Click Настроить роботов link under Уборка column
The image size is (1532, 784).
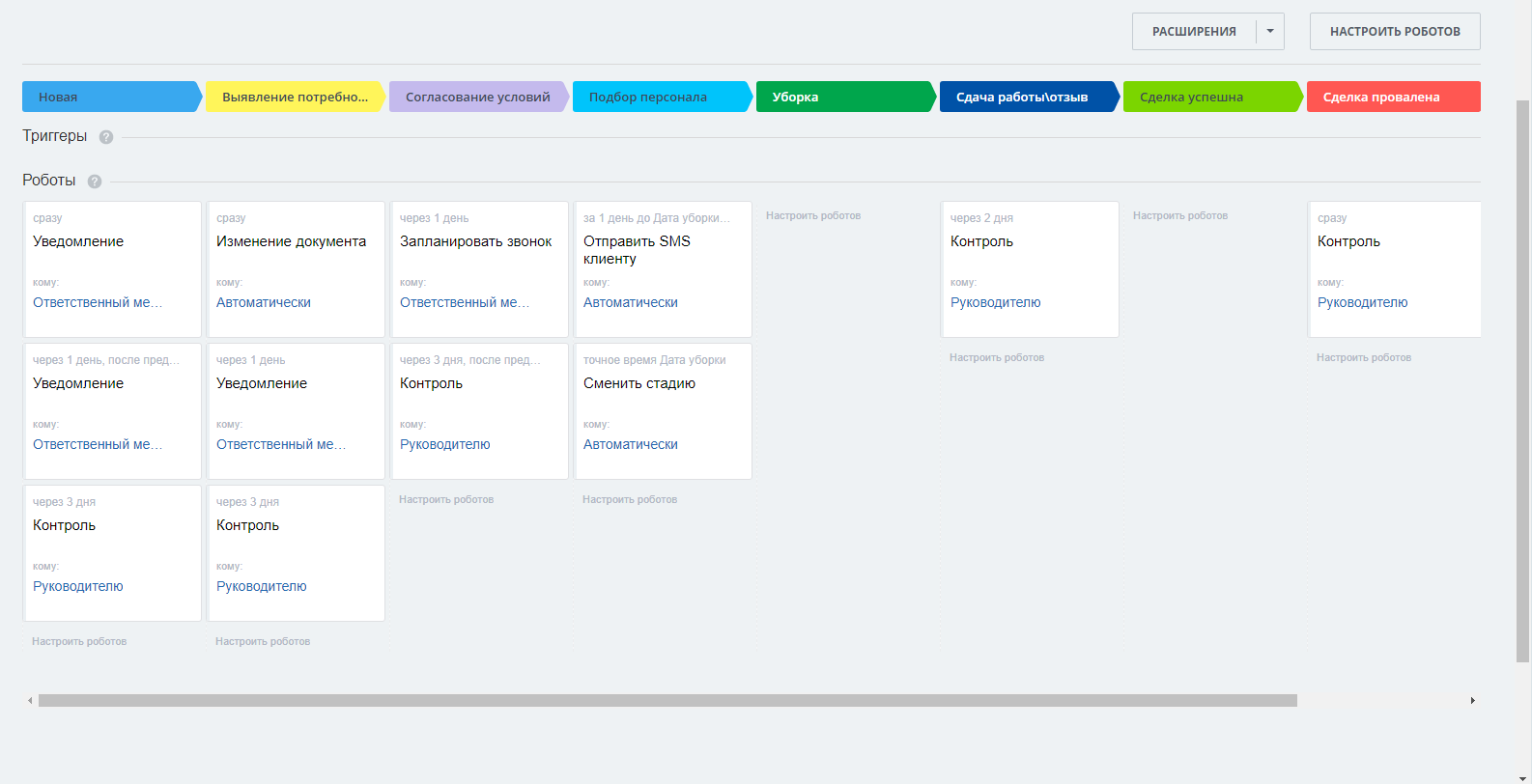[813, 216]
